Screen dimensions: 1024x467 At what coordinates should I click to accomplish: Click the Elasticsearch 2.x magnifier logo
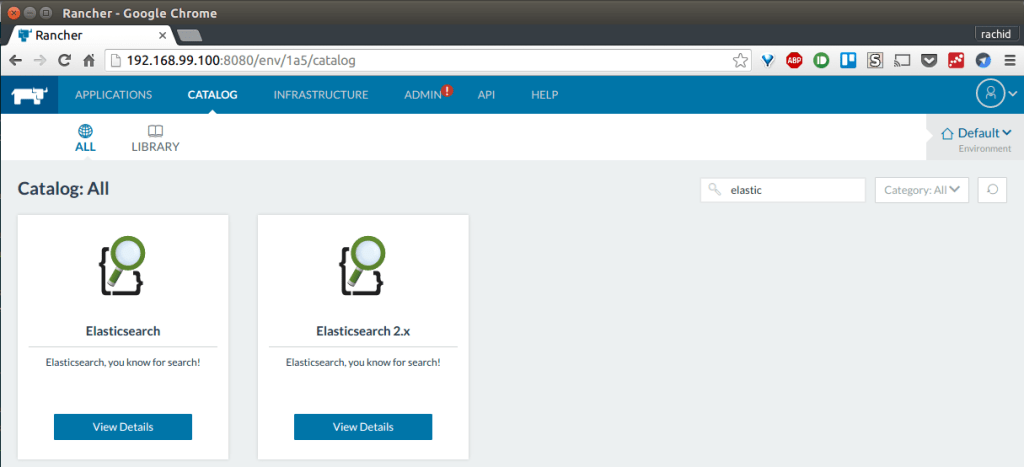point(362,265)
